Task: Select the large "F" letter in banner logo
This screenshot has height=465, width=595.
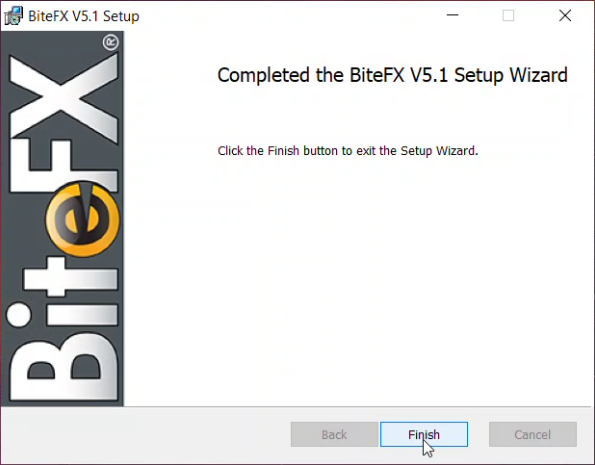Action: (63, 164)
